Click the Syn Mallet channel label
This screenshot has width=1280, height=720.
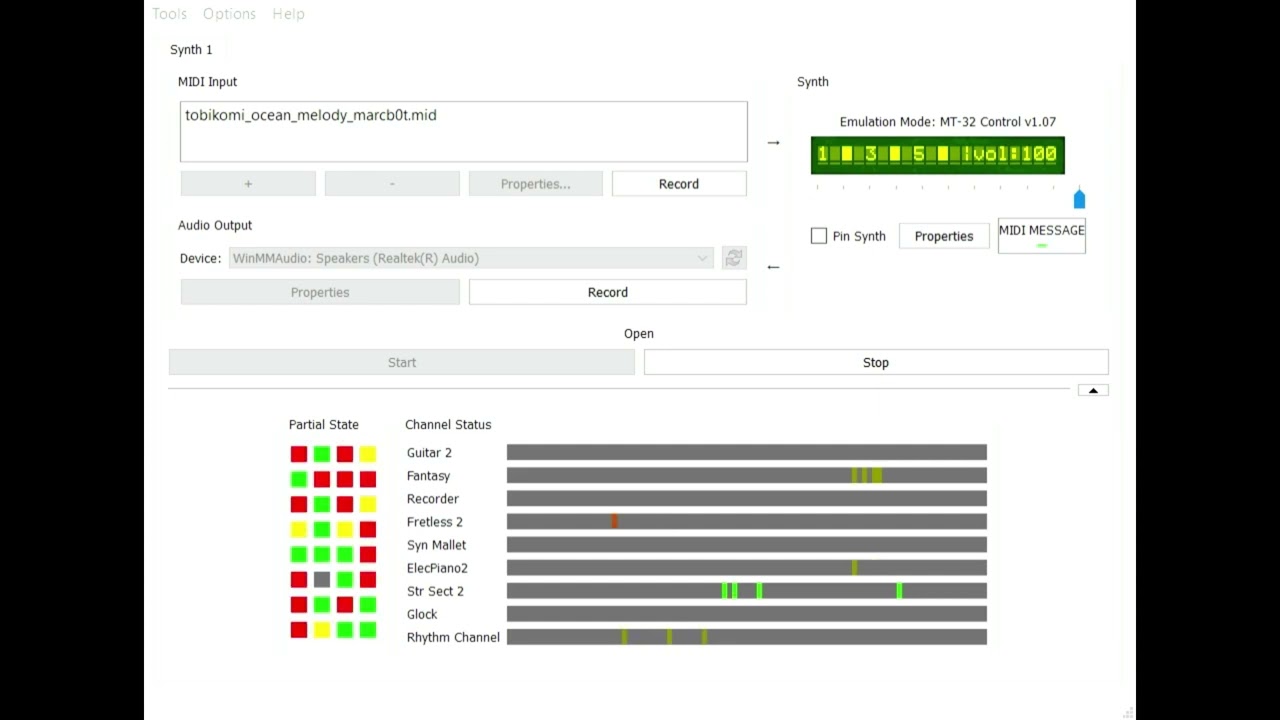436,545
